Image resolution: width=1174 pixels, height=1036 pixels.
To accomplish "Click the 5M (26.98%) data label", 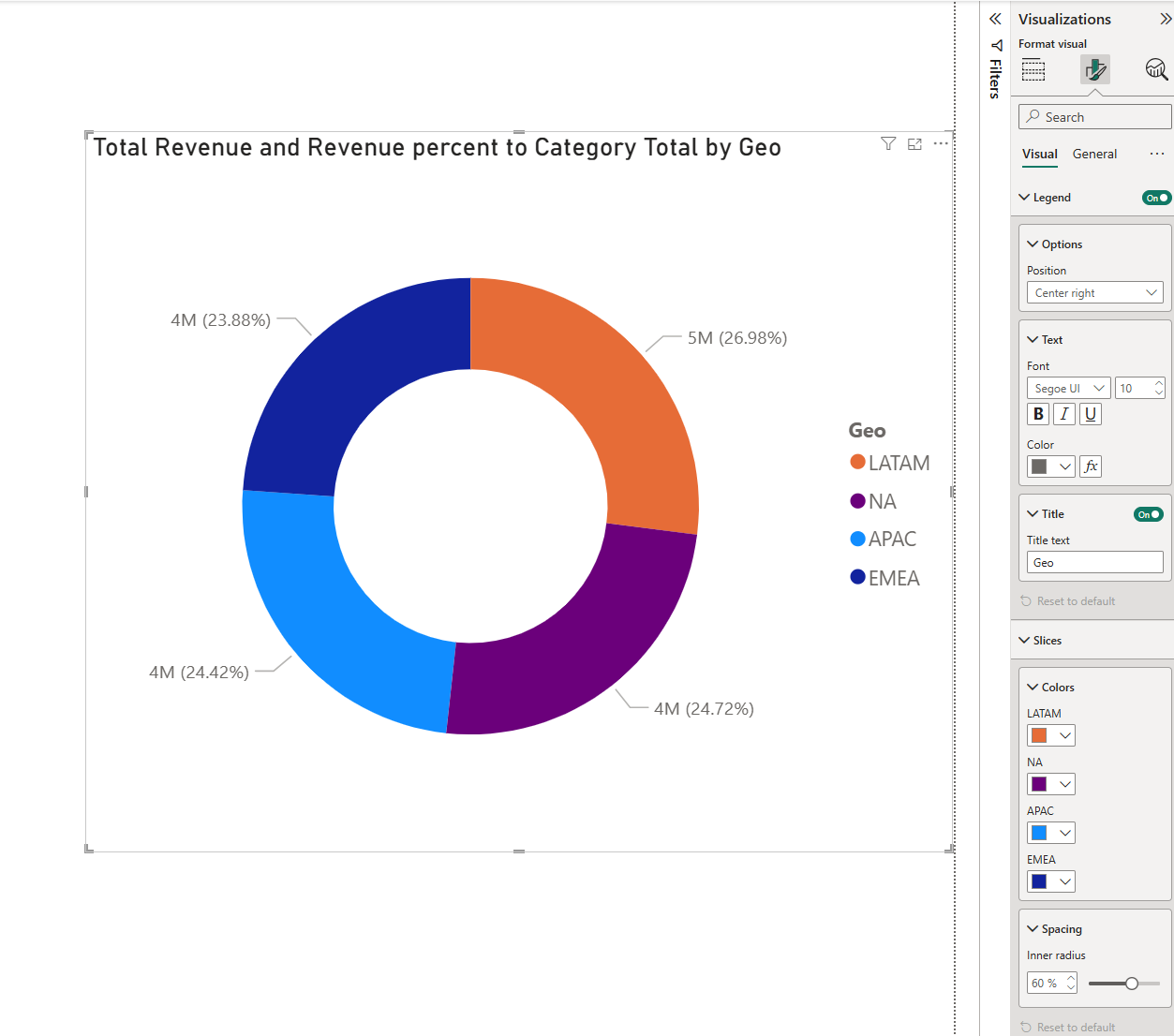I will (737, 338).
